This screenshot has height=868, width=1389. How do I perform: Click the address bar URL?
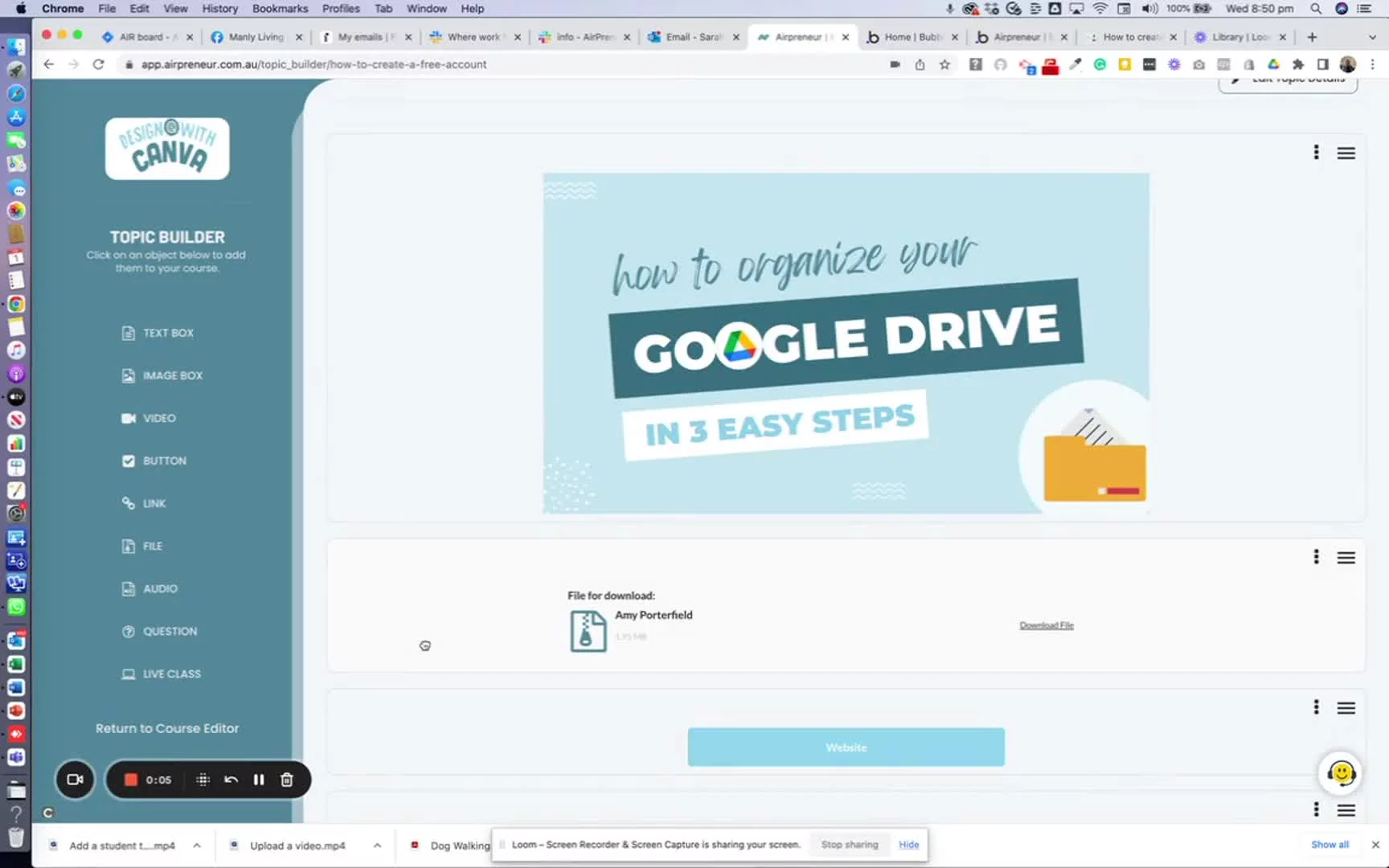313,64
